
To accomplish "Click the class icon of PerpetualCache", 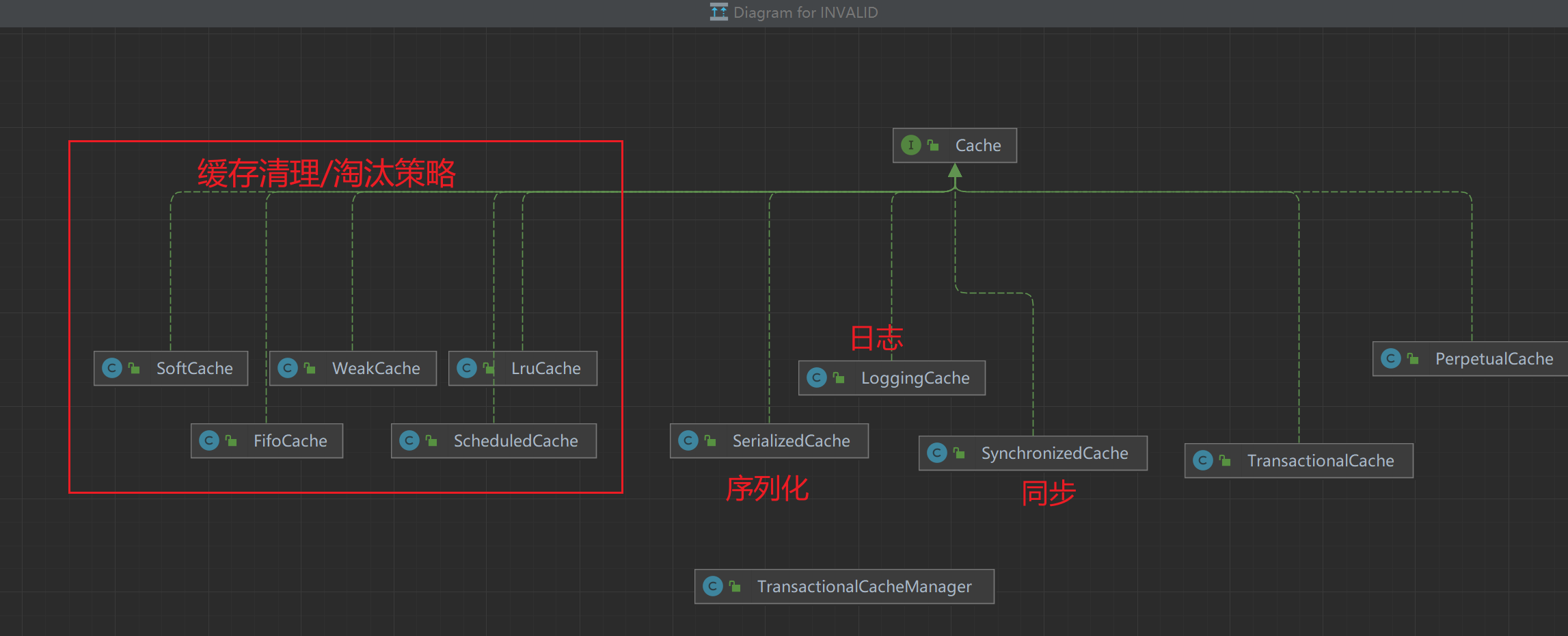I will coord(1391,358).
